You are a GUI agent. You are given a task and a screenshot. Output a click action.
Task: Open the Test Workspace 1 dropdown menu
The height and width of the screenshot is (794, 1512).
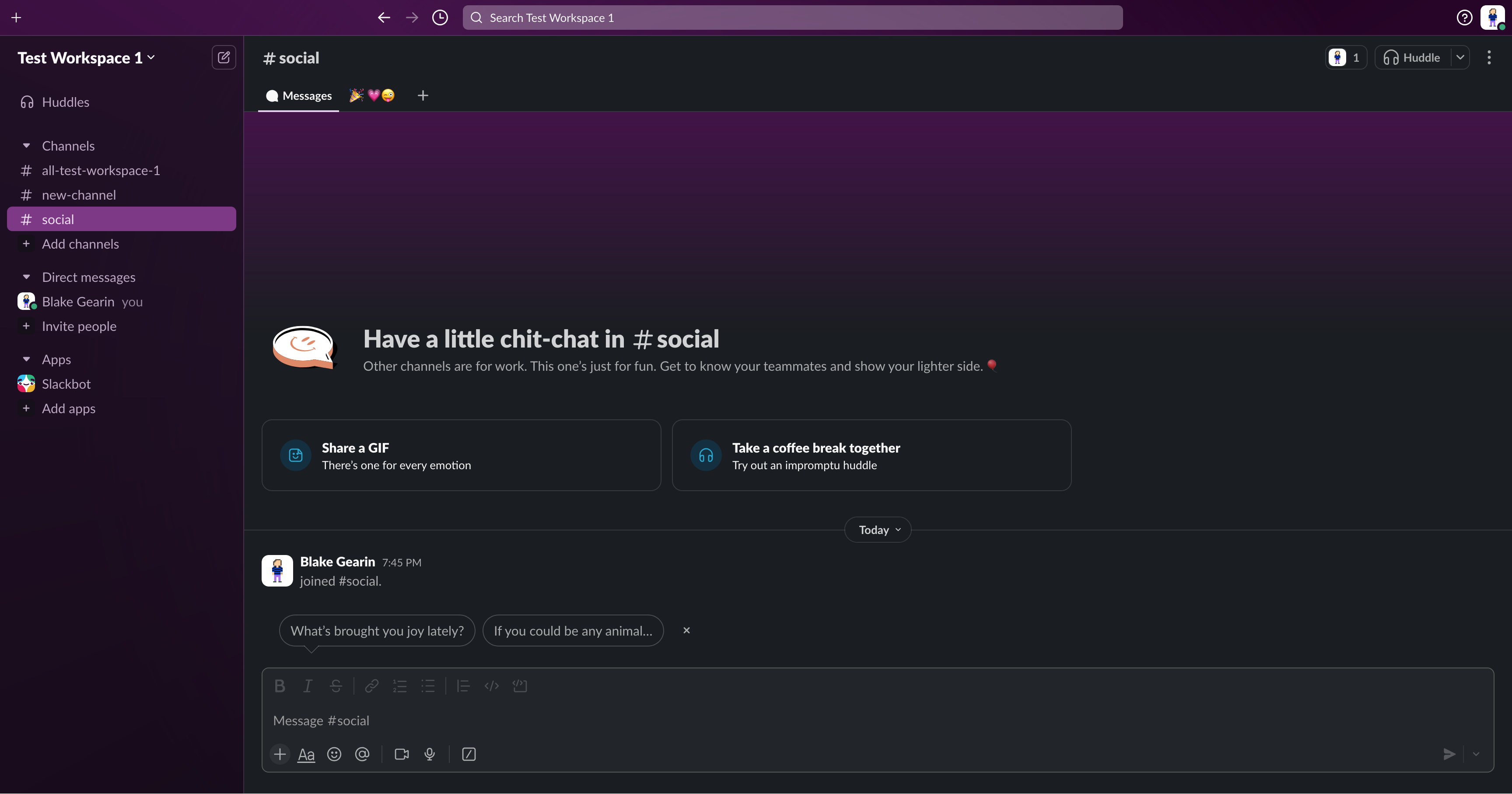click(x=86, y=57)
